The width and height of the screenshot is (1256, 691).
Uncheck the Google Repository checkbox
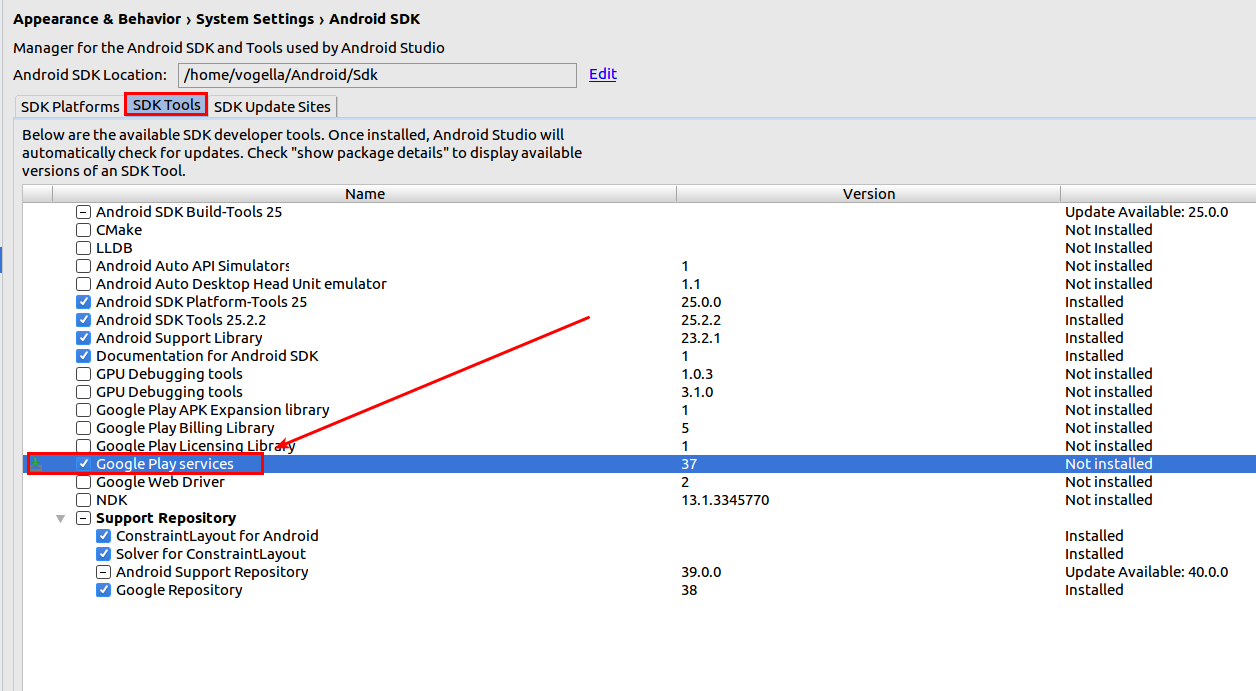click(x=103, y=590)
